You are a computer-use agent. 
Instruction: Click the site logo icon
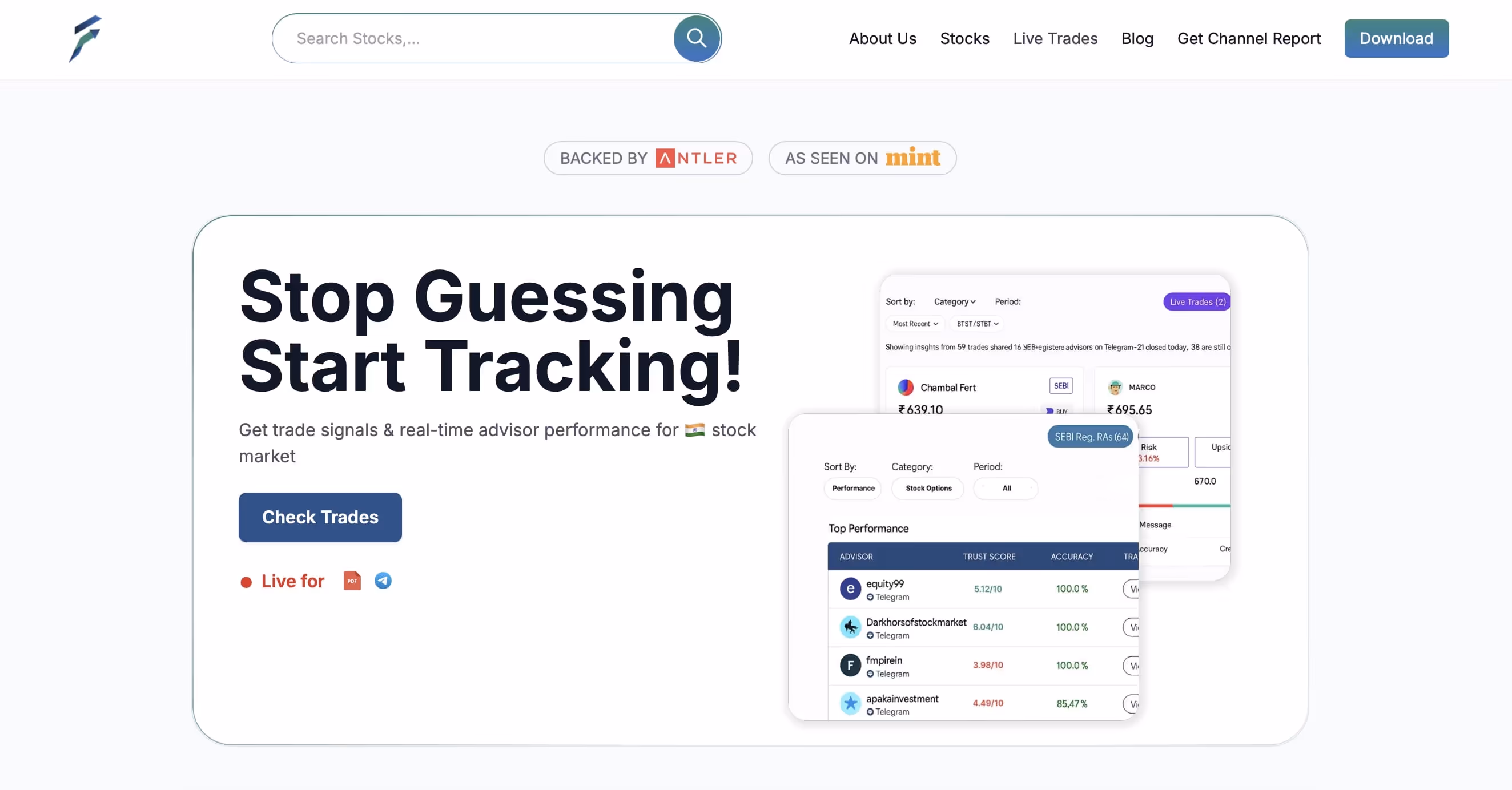tap(85, 39)
